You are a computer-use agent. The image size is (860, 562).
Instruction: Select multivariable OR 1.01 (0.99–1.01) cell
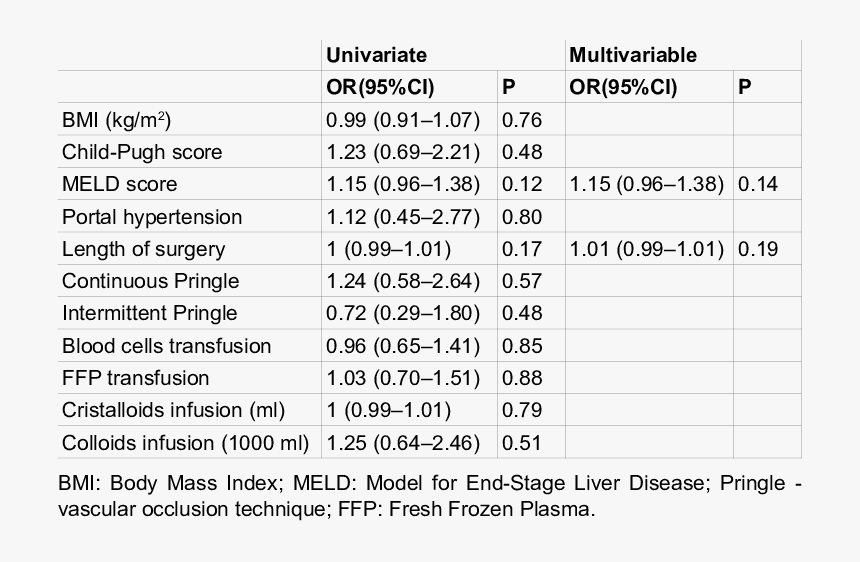click(x=647, y=249)
